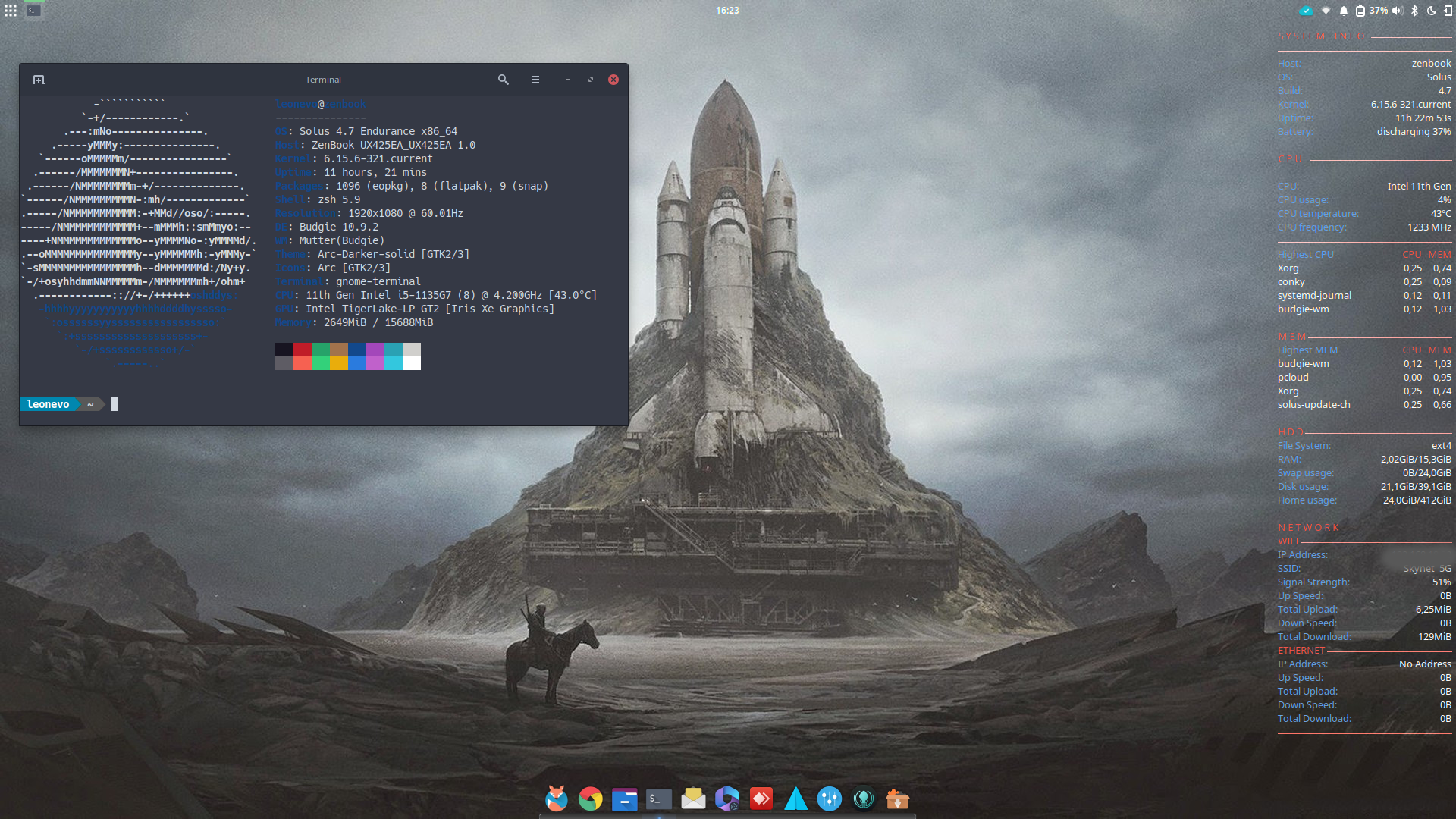
Task: Launch GitKraken from the dock
Action: [x=864, y=799]
